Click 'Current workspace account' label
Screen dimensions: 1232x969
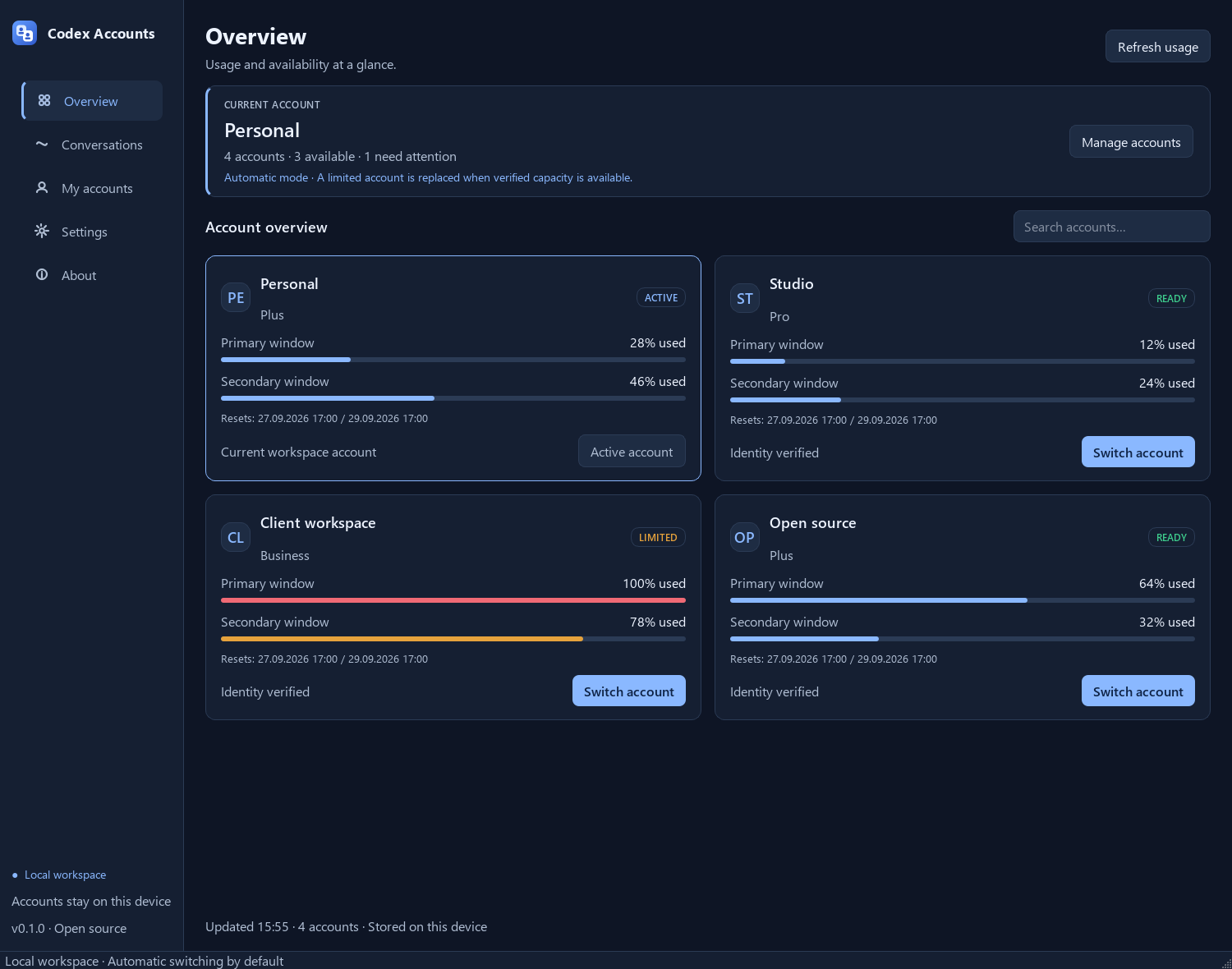pos(298,452)
